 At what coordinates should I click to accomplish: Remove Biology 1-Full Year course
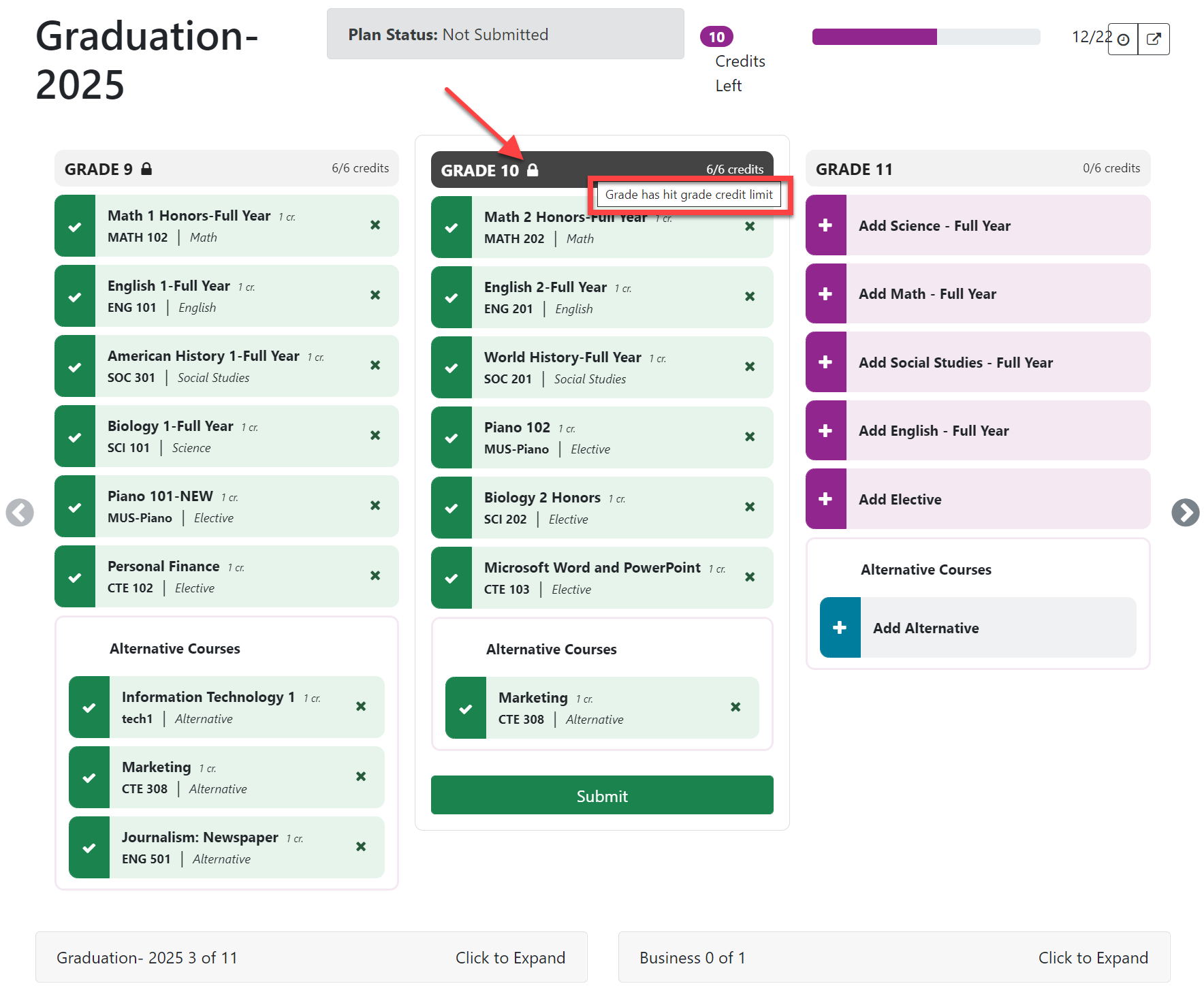tap(375, 436)
